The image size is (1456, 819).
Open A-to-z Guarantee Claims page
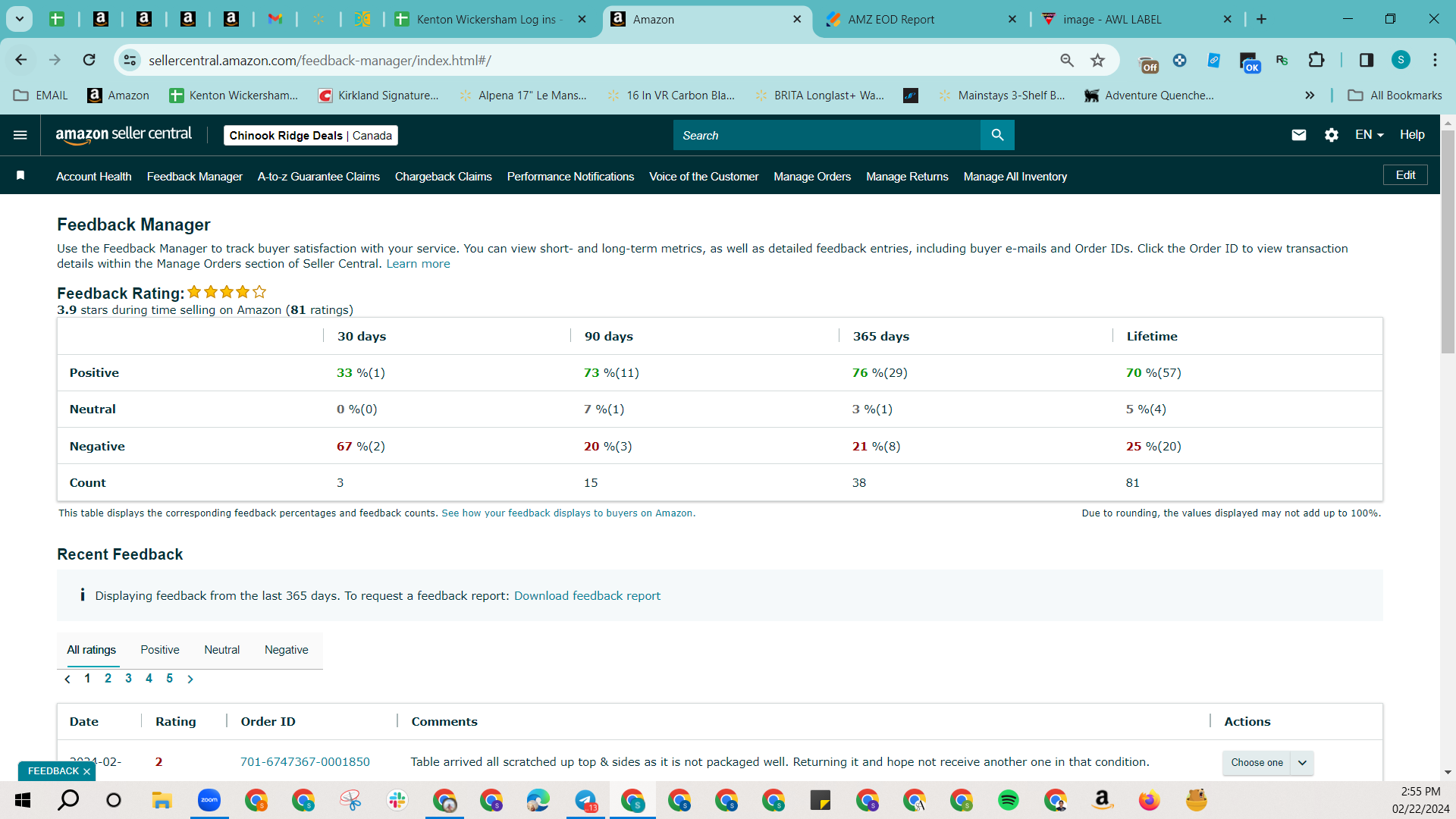point(318,177)
